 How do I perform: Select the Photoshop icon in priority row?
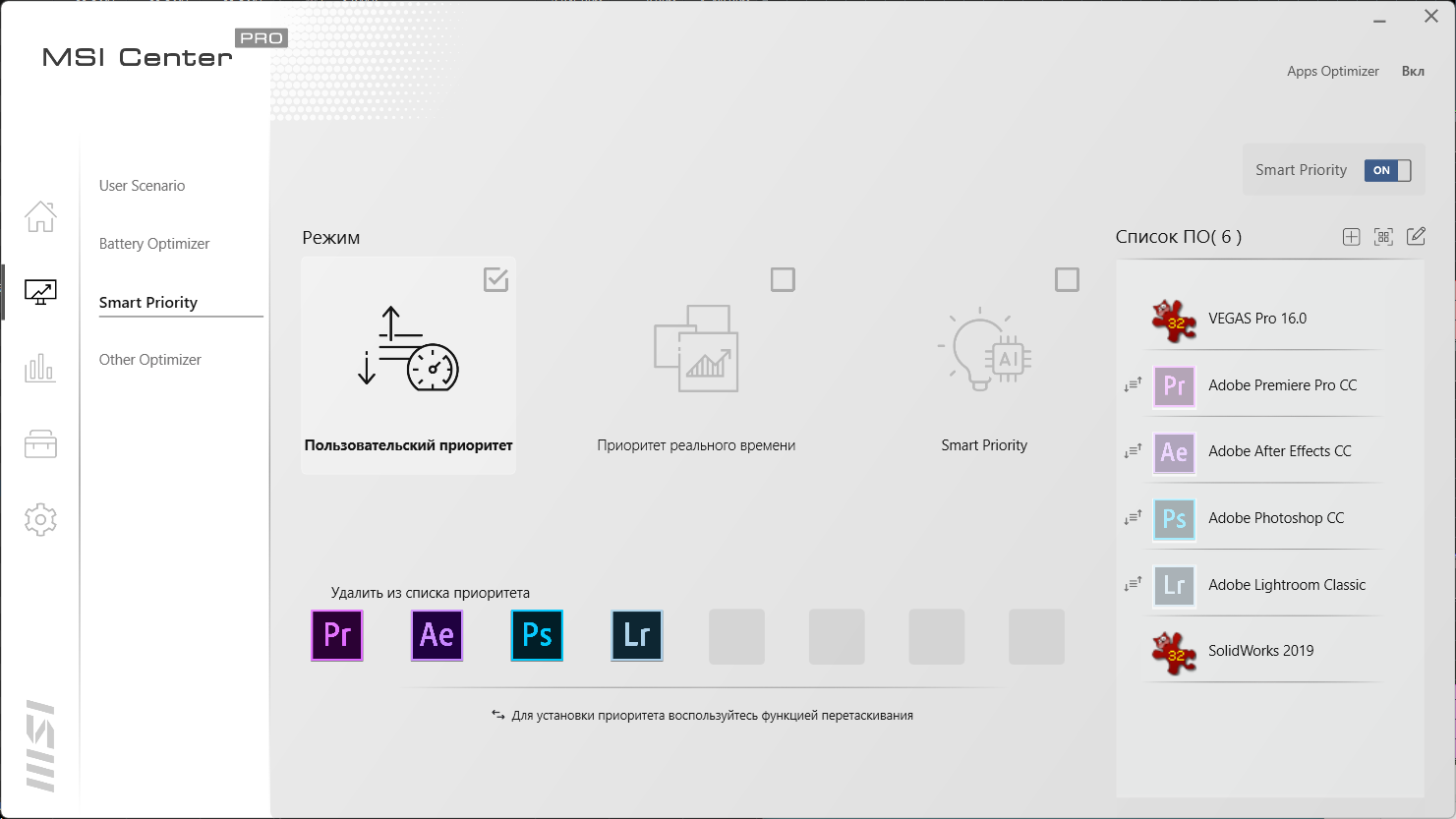537,635
